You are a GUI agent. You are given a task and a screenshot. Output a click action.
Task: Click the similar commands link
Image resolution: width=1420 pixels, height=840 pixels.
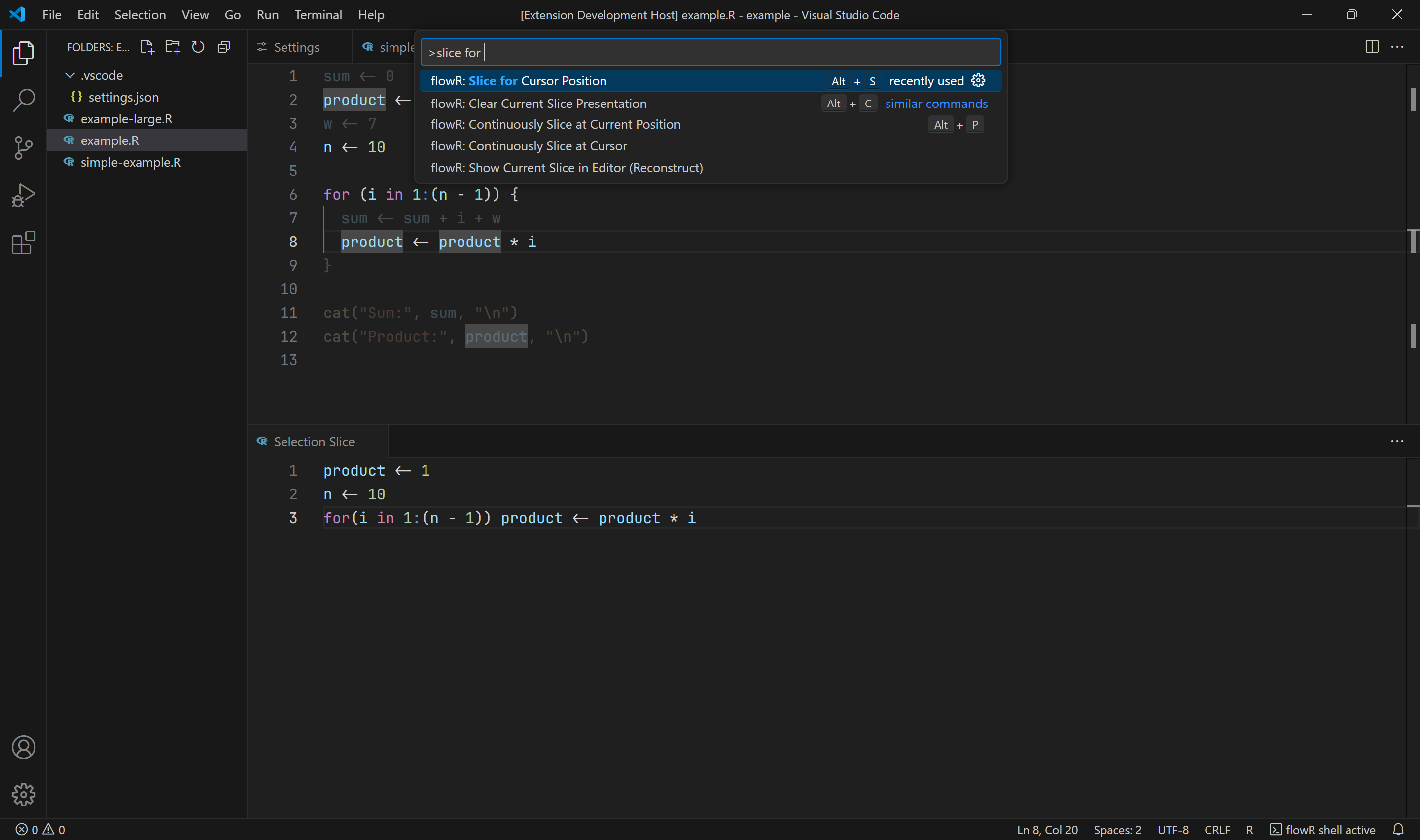click(936, 104)
